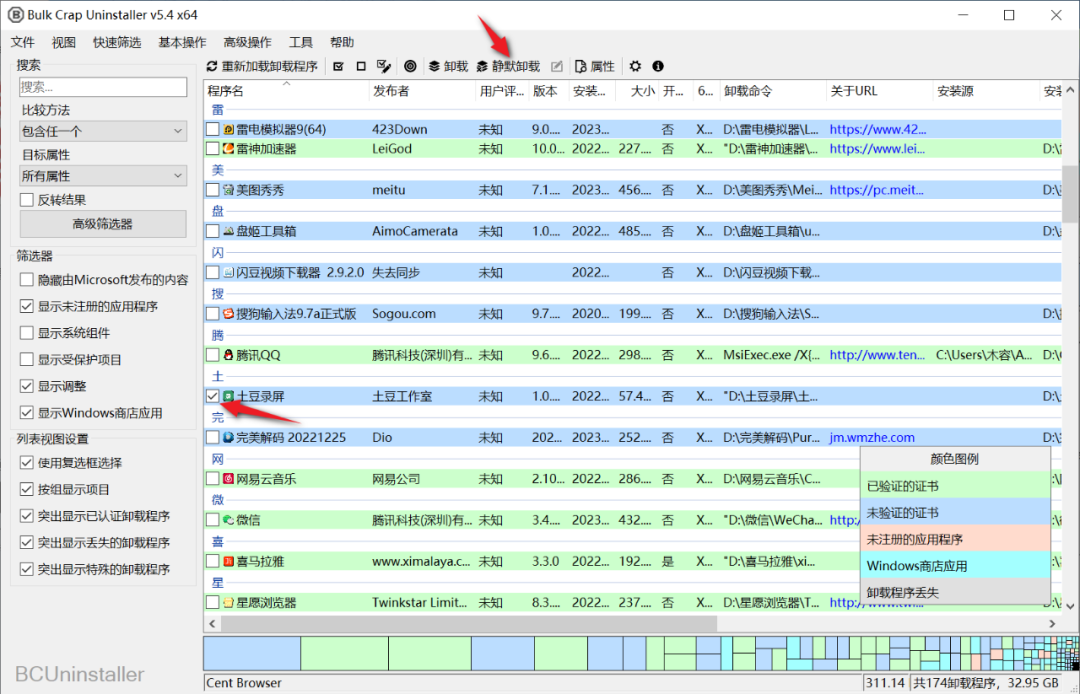Sort by the 安装源 column header
Viewport: 1080px width, 694px height.
pos(986,91)
